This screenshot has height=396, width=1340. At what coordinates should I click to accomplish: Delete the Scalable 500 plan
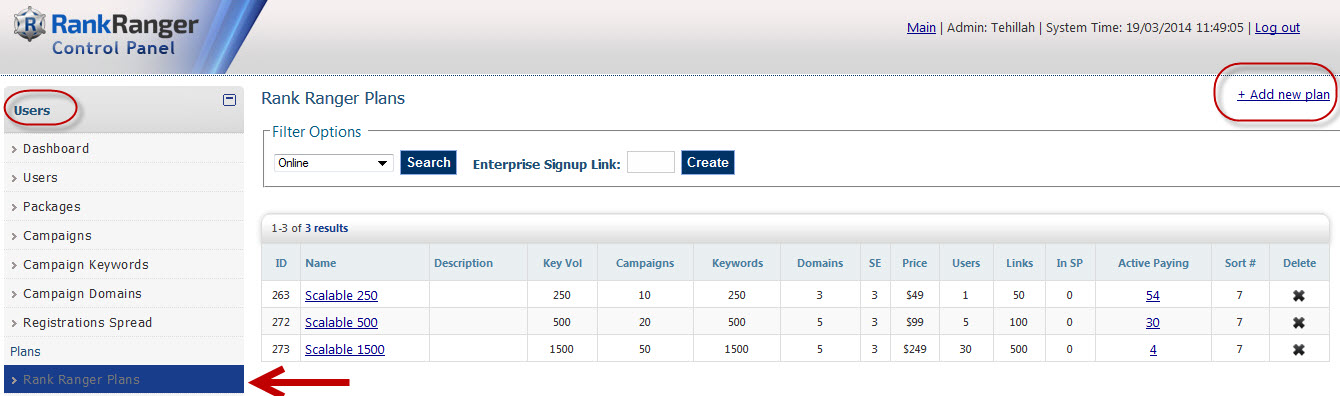point(1299,322)
